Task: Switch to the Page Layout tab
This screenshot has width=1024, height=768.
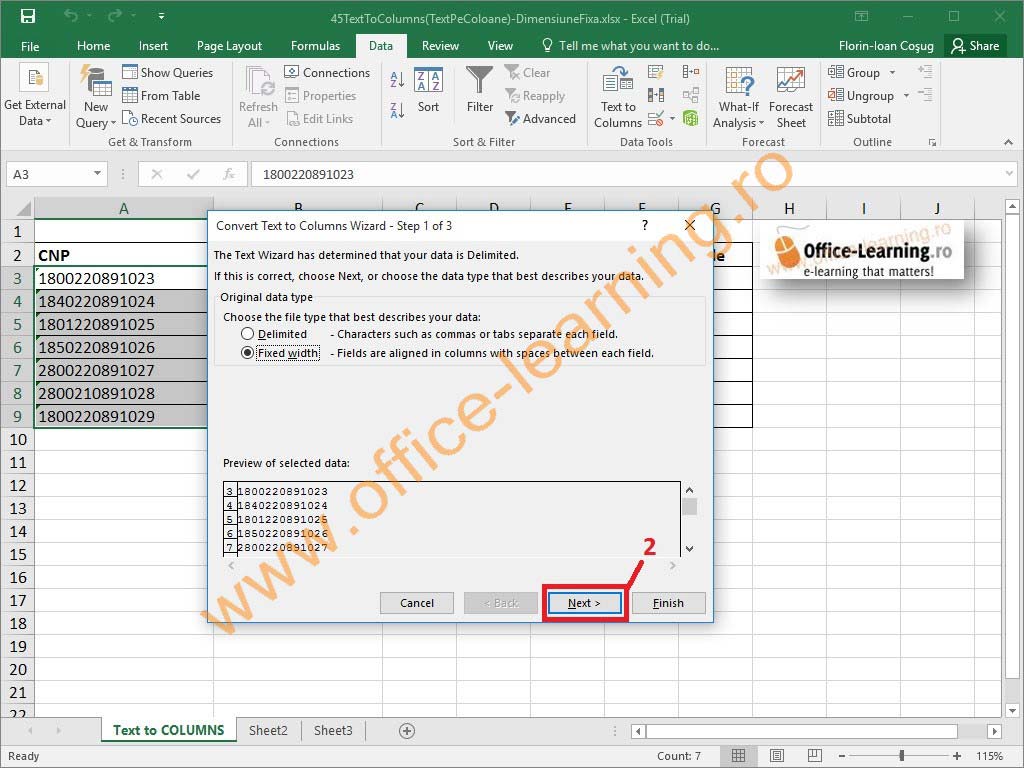Action: point(229,46)
